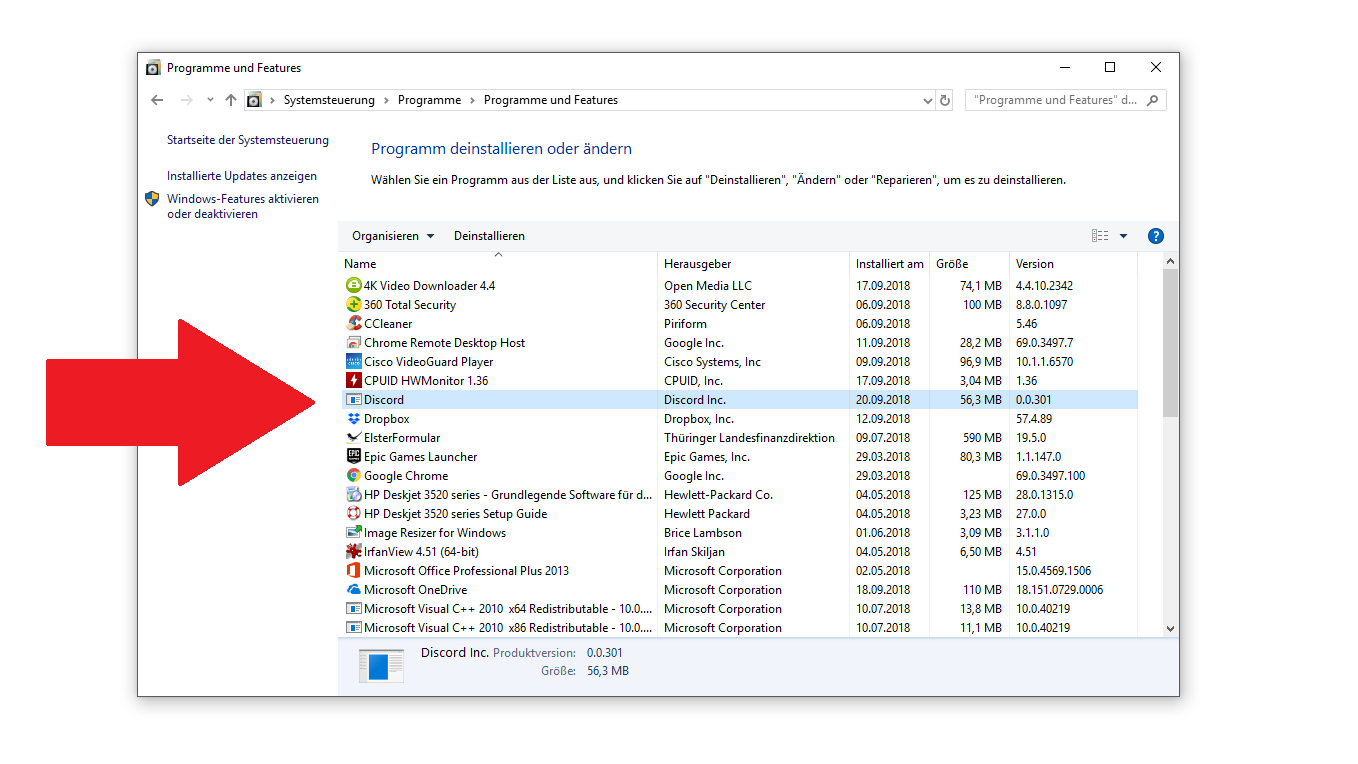Click the Visual C++ 2010 x86 icon
Image resolution: width=1358 pixels, height=764 pixels.
tap(353, 628)
